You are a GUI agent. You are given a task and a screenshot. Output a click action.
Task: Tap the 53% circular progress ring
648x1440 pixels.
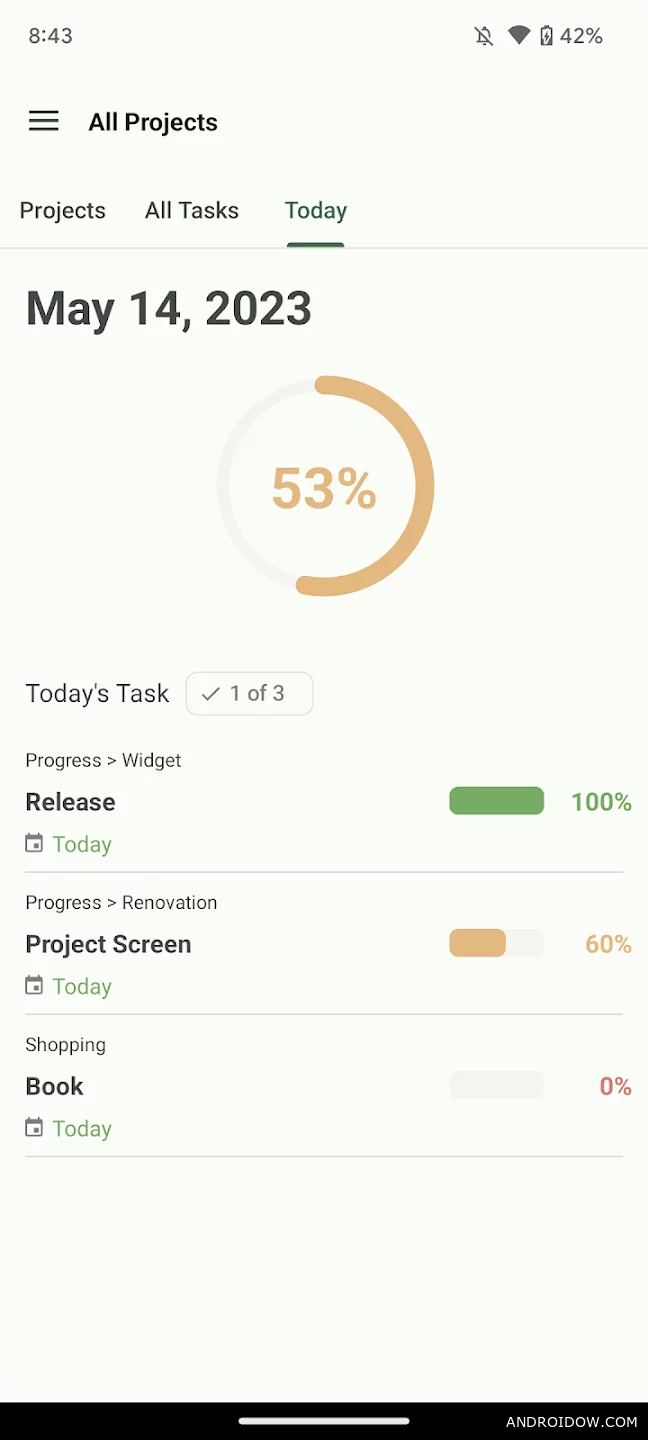(x=325, y=486)
